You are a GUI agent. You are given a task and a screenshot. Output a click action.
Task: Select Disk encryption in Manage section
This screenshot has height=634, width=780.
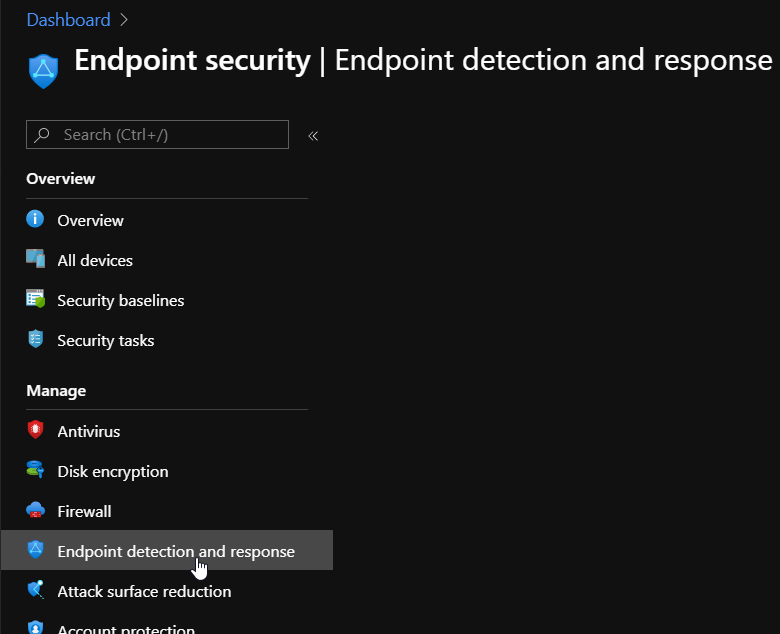pyautogui.click(x=112, y=471)
